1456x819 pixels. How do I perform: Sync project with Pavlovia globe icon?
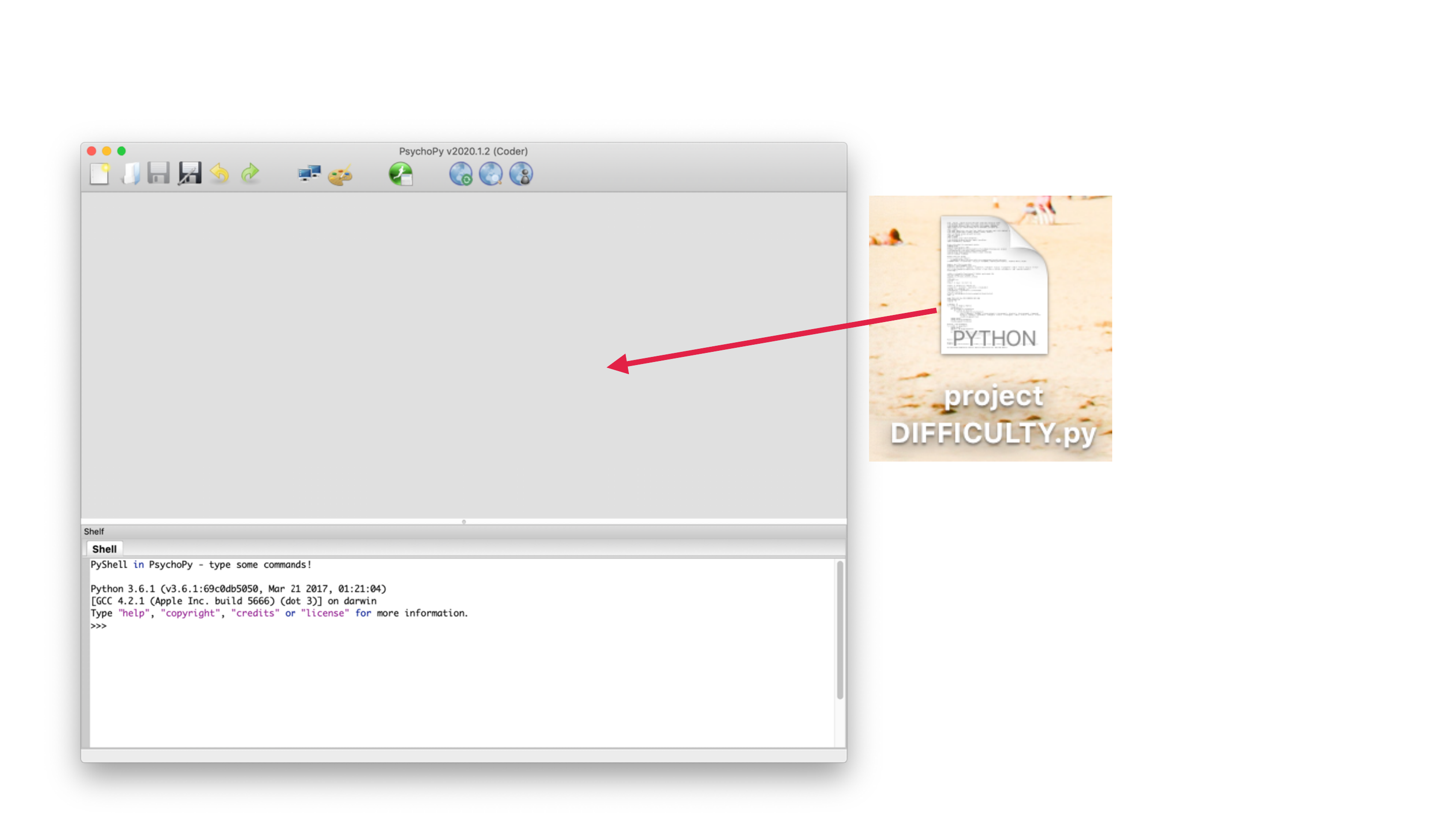(x=461, y=174)
